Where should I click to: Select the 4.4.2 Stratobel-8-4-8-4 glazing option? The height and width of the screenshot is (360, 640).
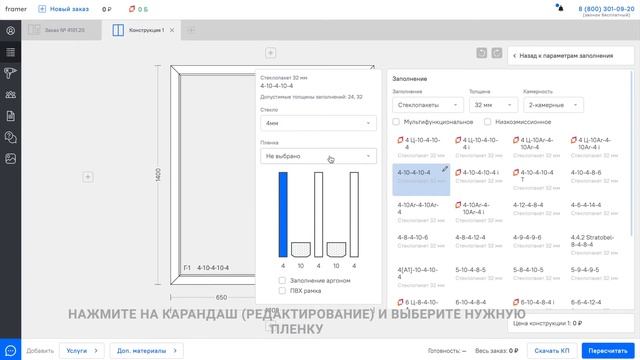click(x=594, y=244)
